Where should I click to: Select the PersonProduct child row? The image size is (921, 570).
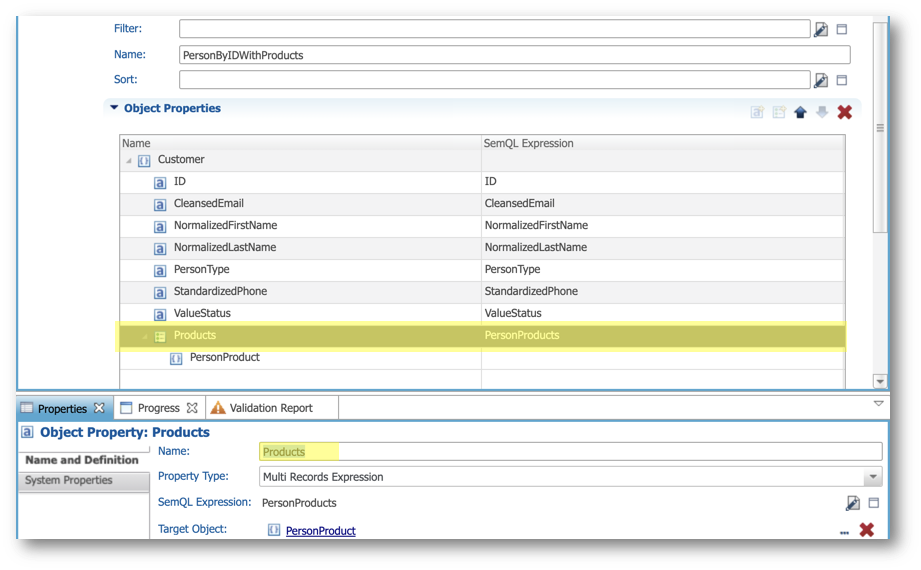pyautogui.click(x=482, y=358)
